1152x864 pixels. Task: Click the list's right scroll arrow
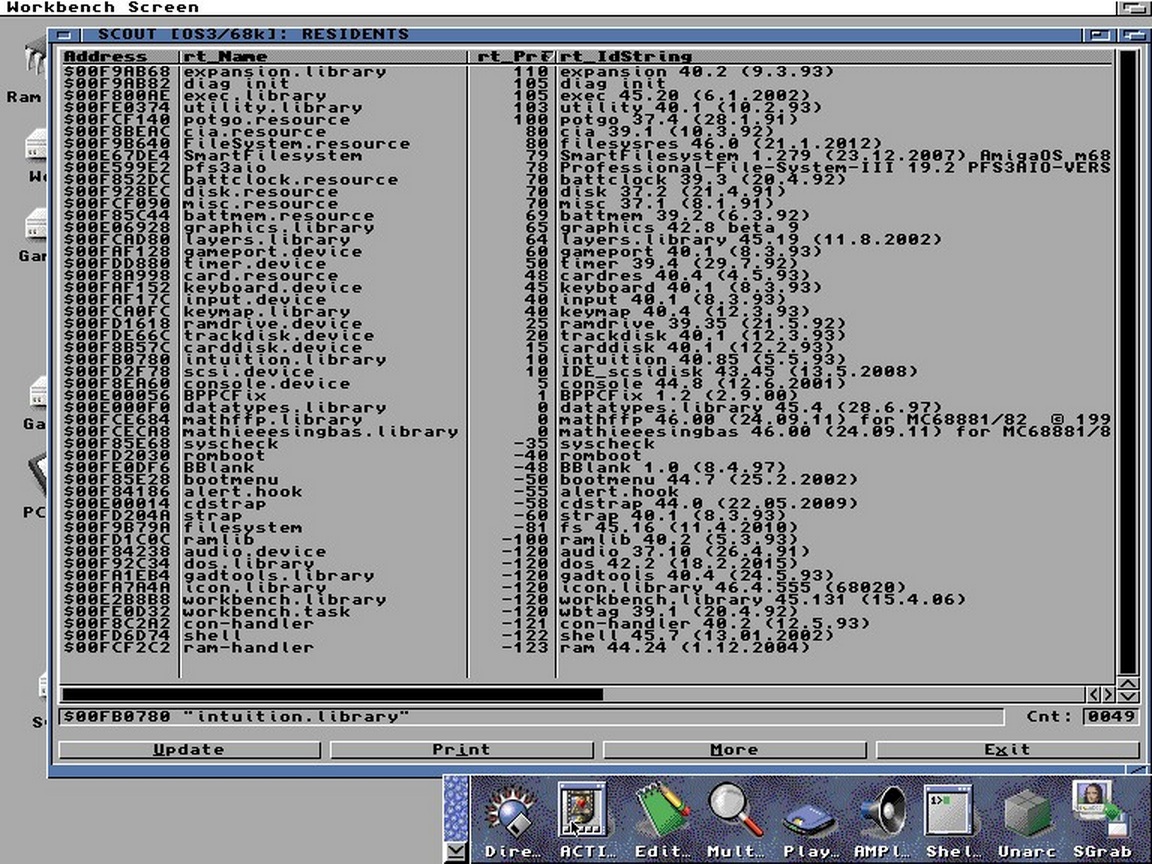(x=1107, y=694)
